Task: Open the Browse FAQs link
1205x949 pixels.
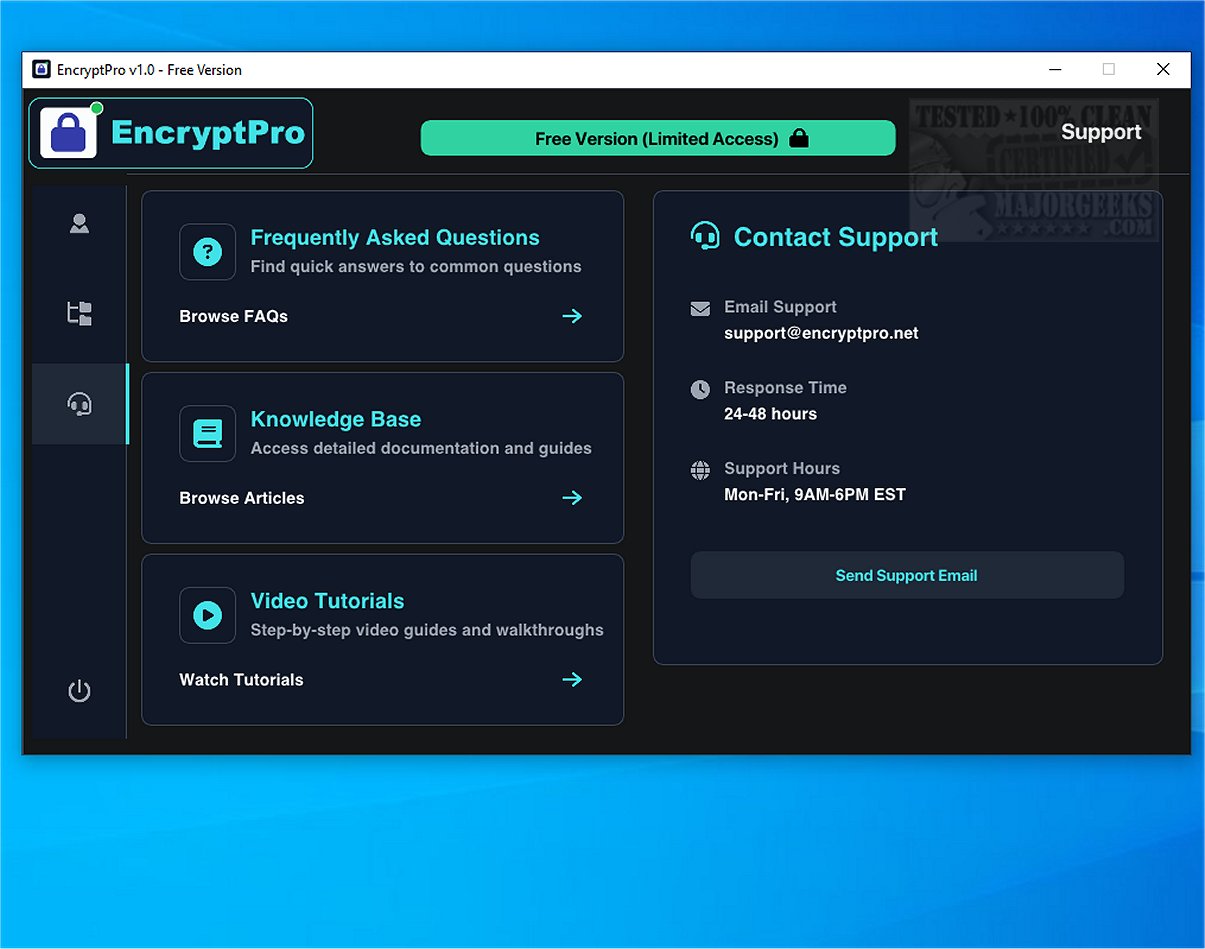Action: pyautogui.click(x=234, y=316)
